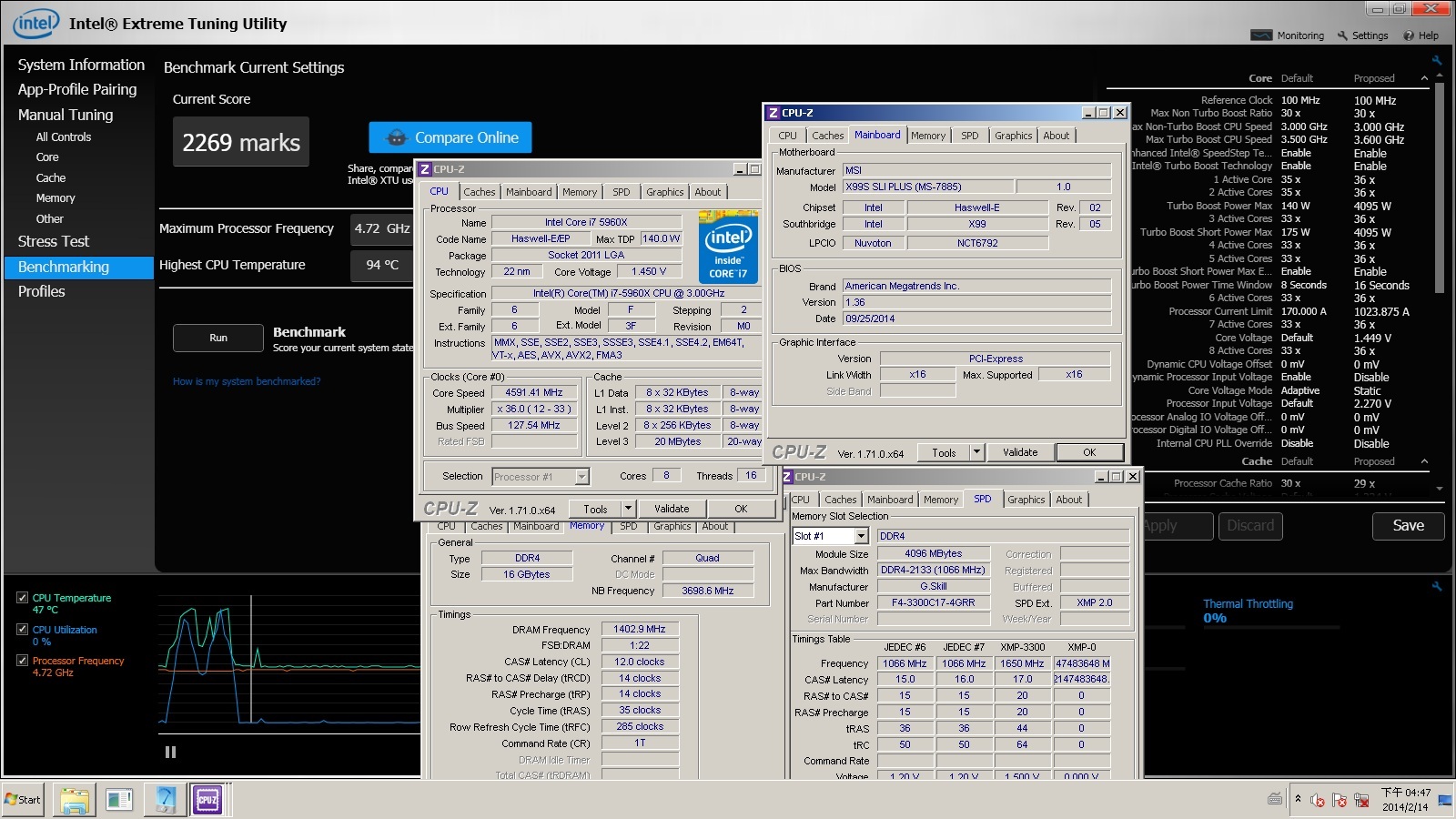Click the keyboard tray icon
Image resolution: width=1456 pixels, height=819 pixels.
(x=1275, y=799)
